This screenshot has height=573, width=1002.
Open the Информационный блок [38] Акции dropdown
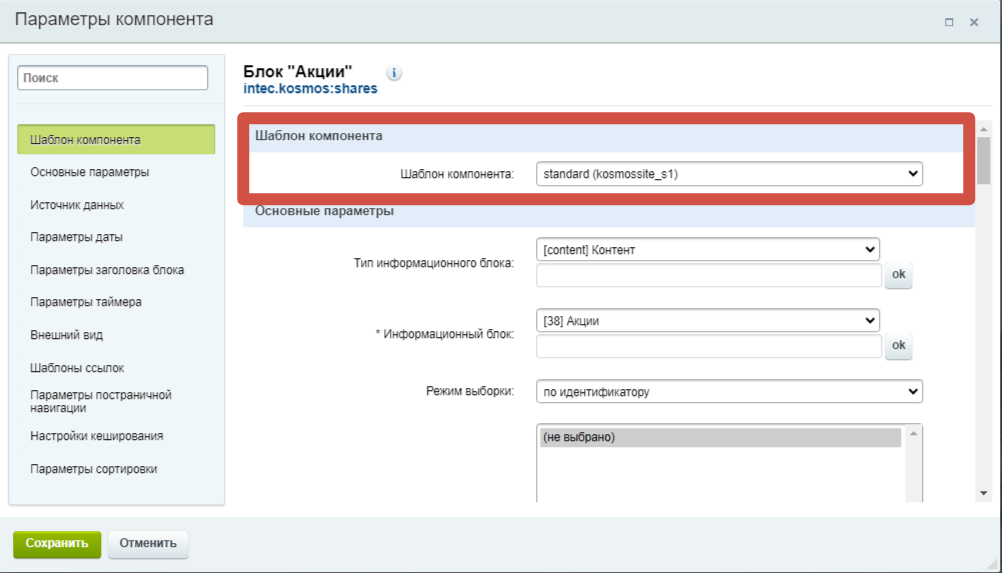click(708, 321)
